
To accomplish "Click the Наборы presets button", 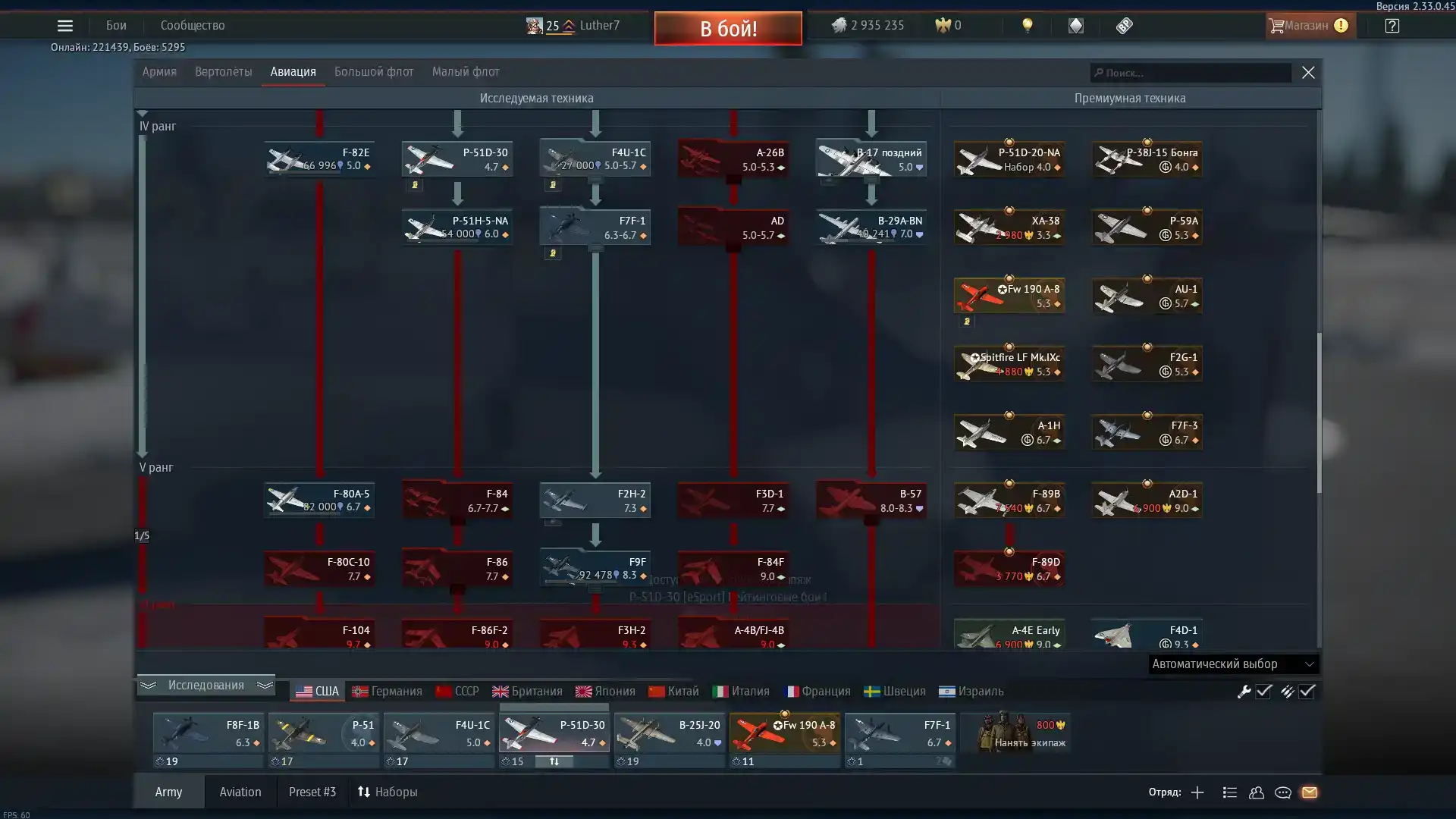I will click(388, 792).
